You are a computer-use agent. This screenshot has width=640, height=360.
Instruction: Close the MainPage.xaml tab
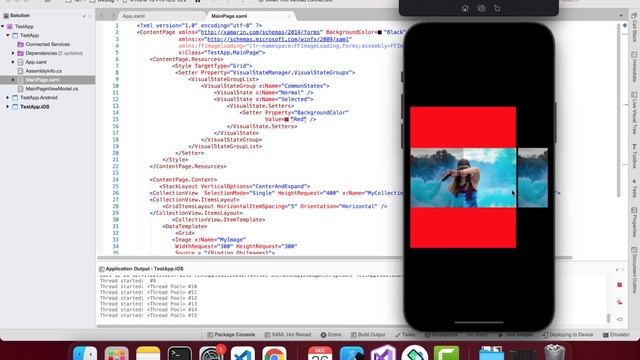coord(289,16)
